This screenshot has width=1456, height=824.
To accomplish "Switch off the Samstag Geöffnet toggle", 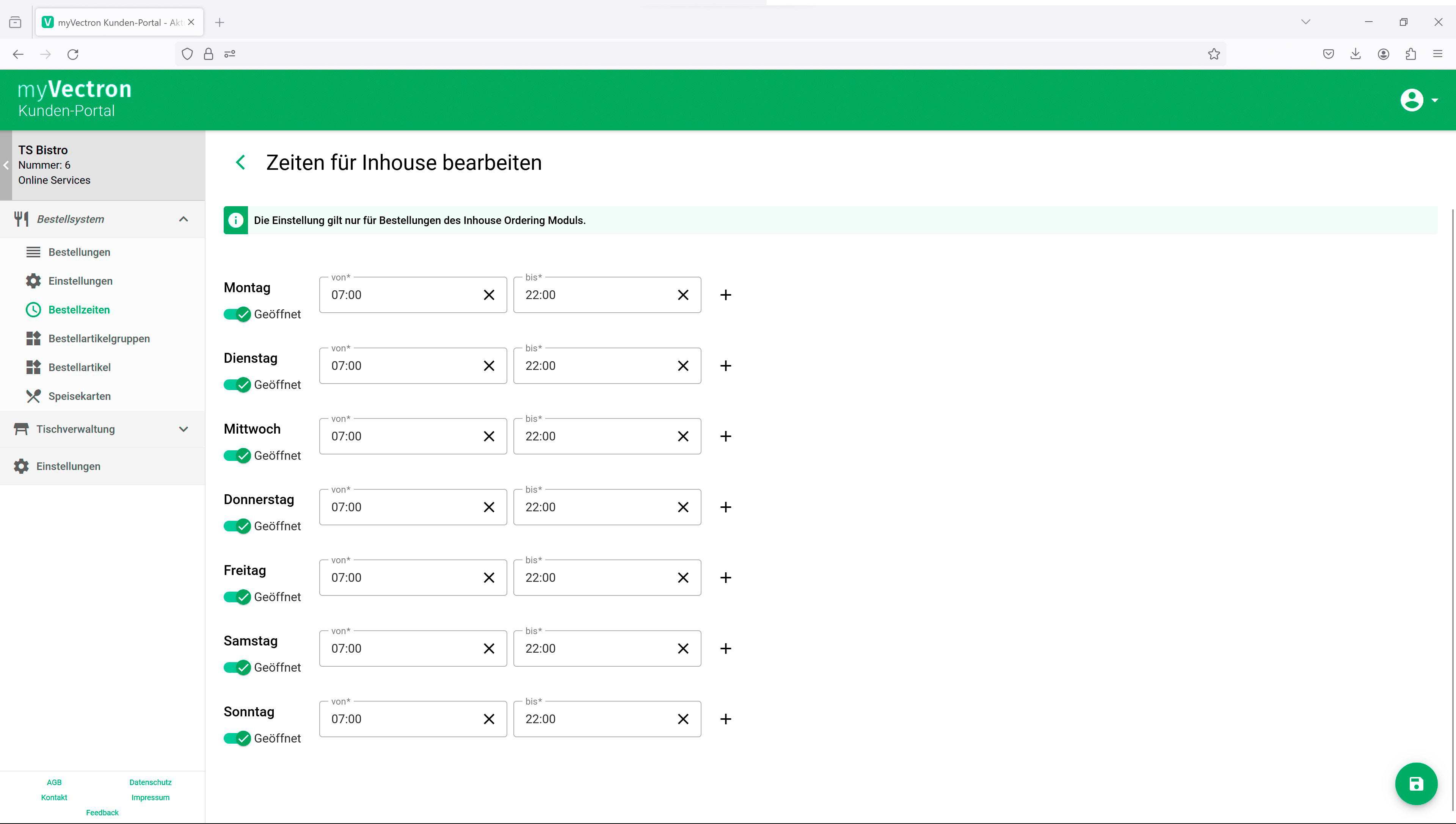I will coord(237,668).
